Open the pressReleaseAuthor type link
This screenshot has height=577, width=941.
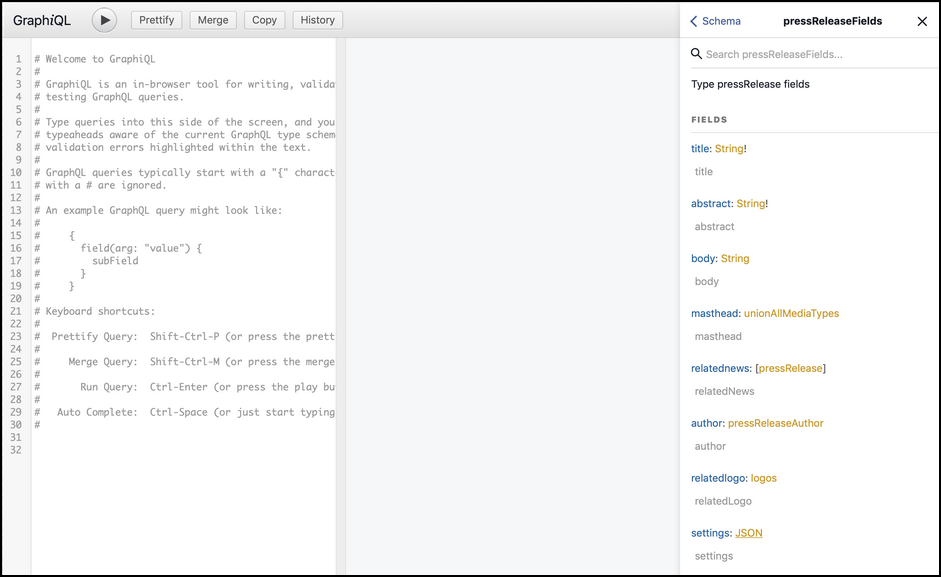coord(775,423)
